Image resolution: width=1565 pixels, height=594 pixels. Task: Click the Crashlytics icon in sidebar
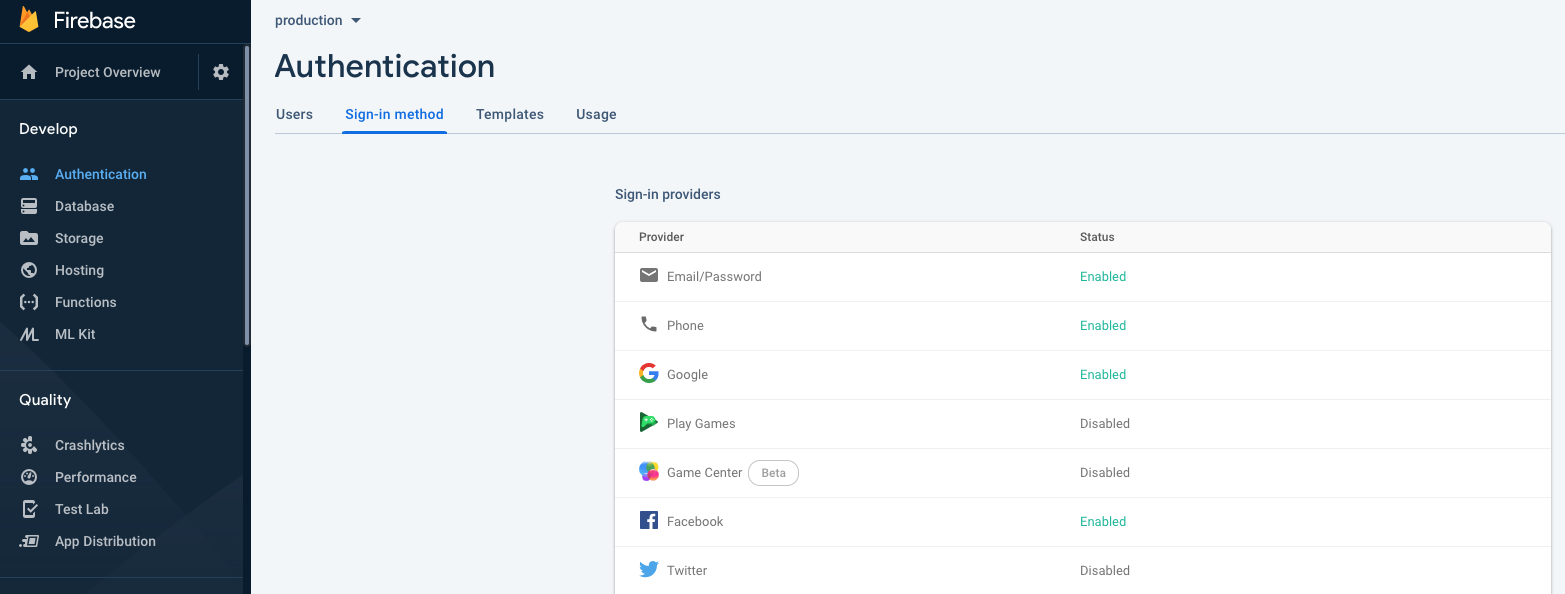click(x=29, y=445)
